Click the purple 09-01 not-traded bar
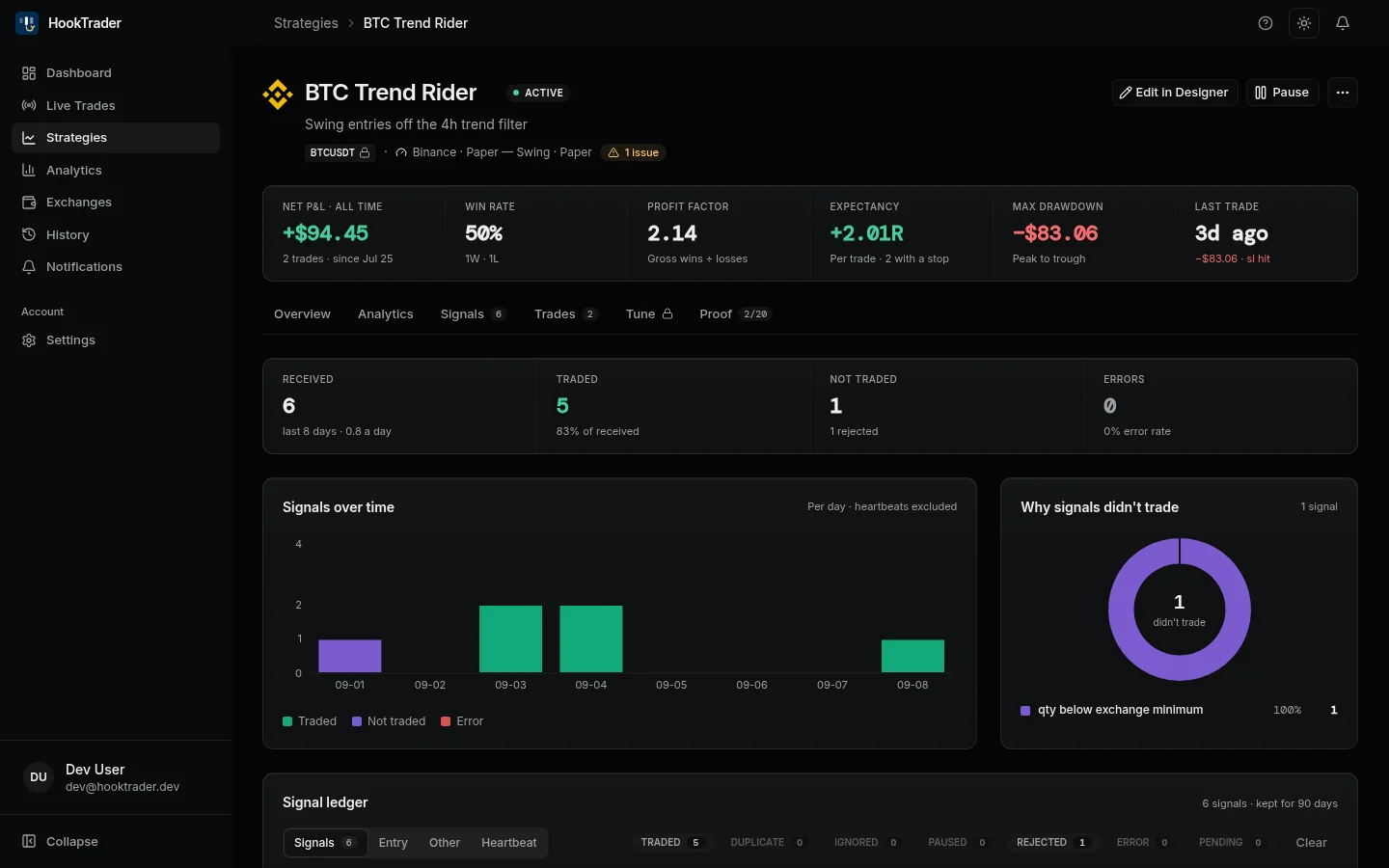Viewport: 1389px width, 868px height. pos(350,656)
